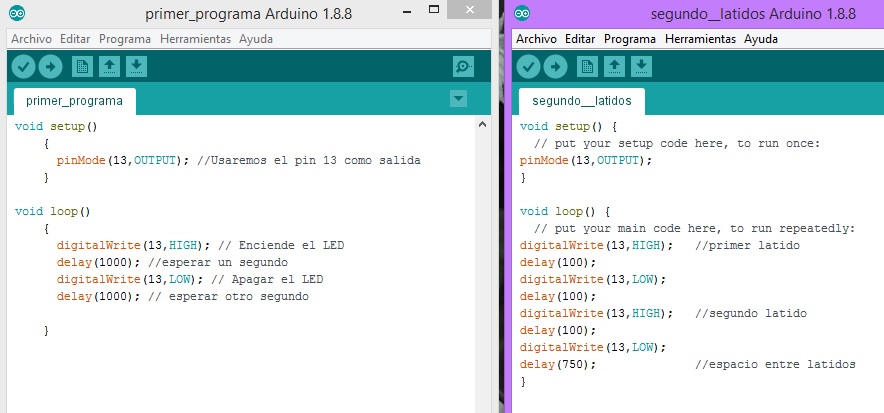Open Archivo menu in segundo__latidos window
Image resolution: width=884 pixels, height=413 pixels.
[x=537, y=39]
